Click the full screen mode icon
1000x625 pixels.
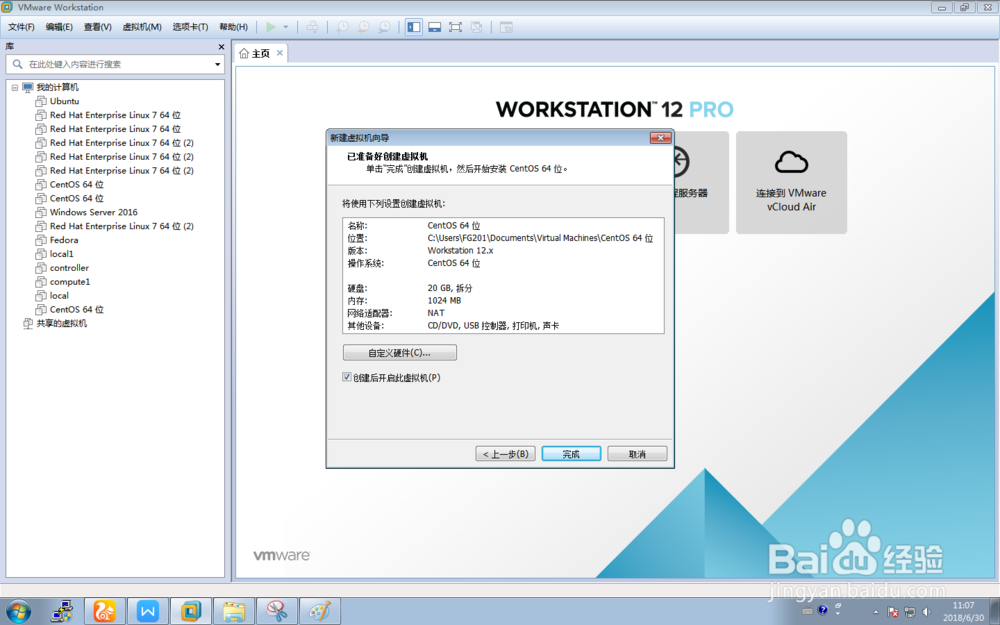(455, 27)
